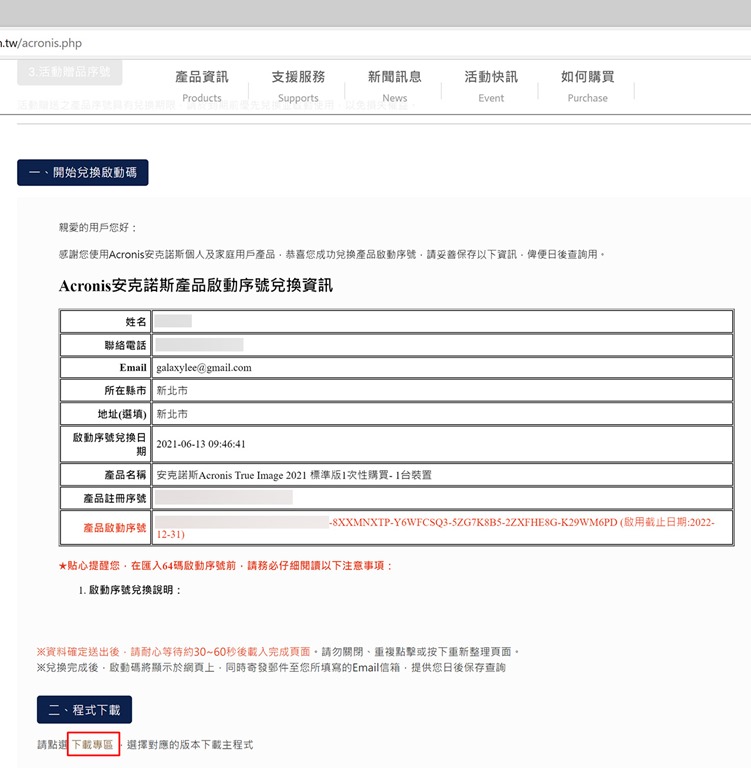Click the faded 3.活動贈品序號 button
The width and height of the screenshot is (751, 768).
coord(69,72)
